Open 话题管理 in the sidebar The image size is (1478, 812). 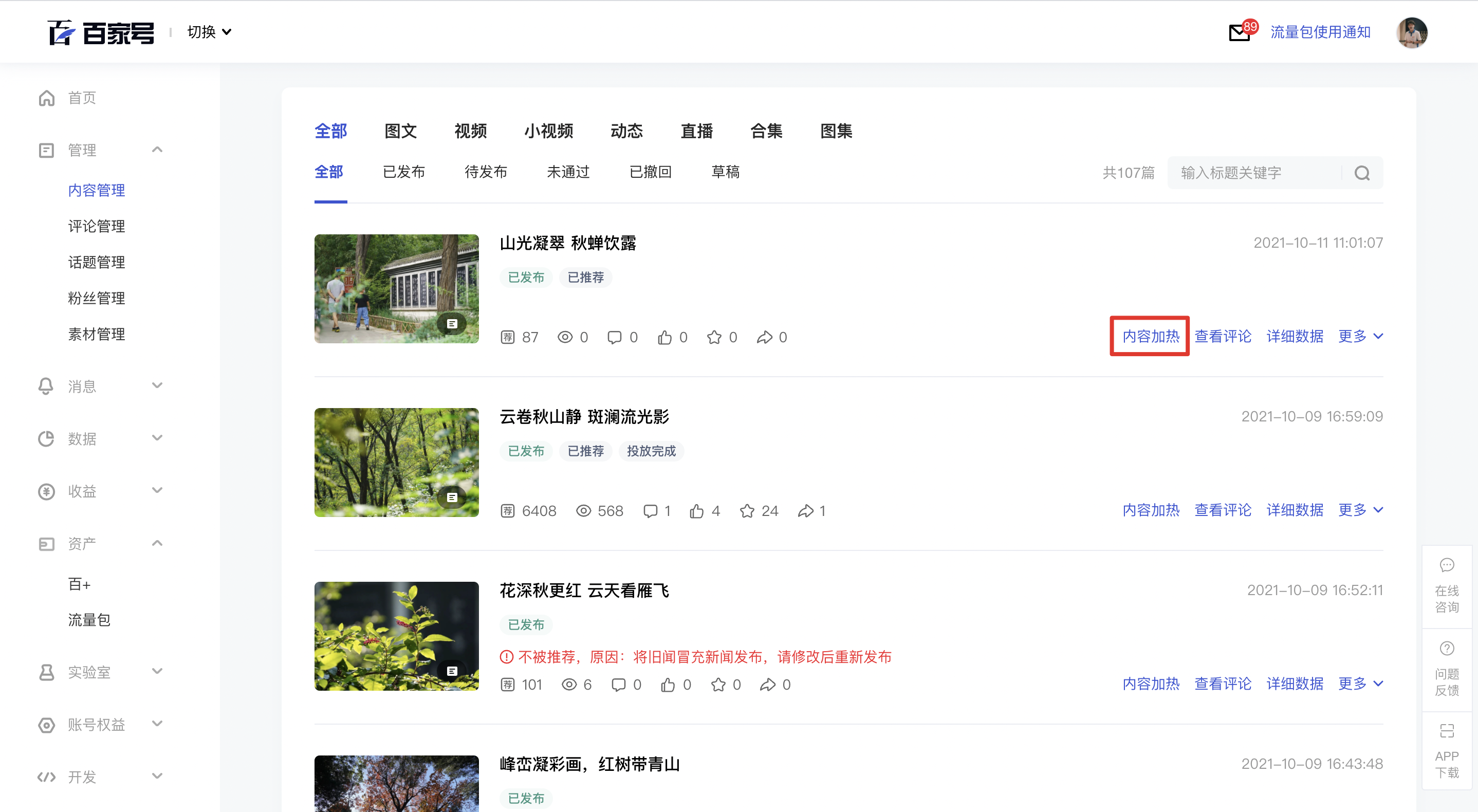[97, 263]
